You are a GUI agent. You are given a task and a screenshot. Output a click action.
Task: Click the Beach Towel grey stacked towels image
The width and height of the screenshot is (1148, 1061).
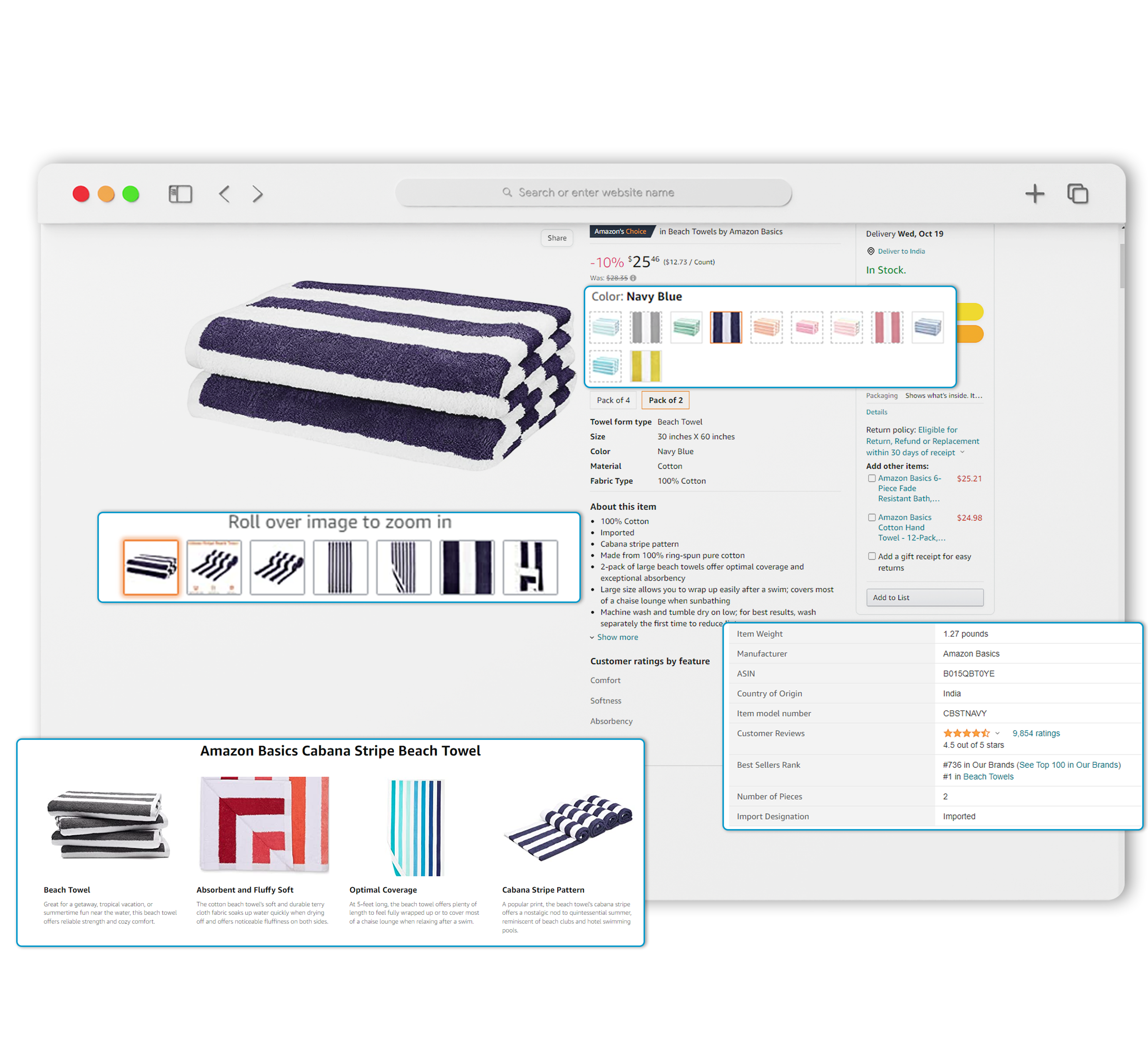click(x=108, y=824)
